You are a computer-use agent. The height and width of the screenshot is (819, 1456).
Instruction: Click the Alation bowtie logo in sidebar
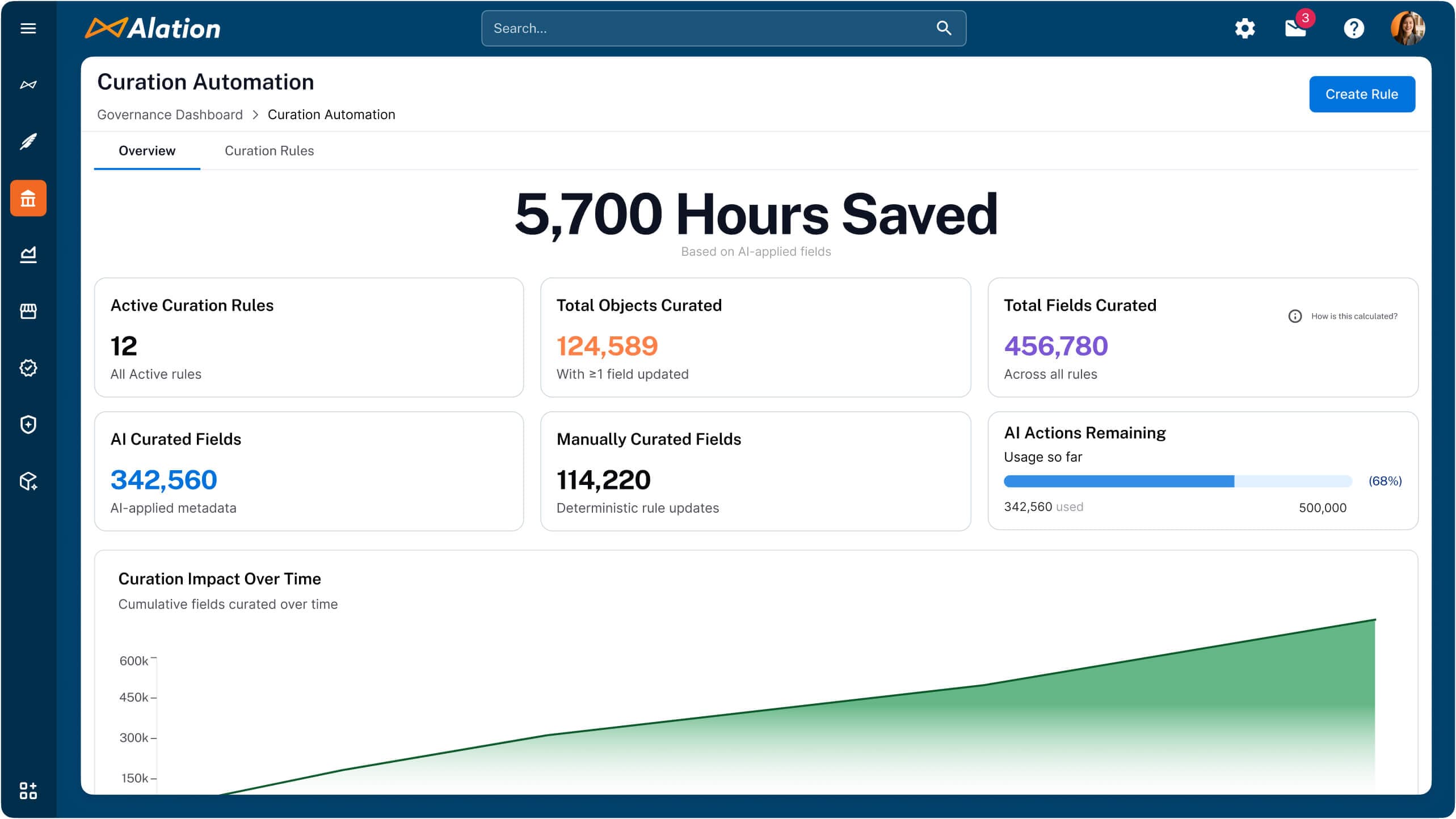(28, 84)
